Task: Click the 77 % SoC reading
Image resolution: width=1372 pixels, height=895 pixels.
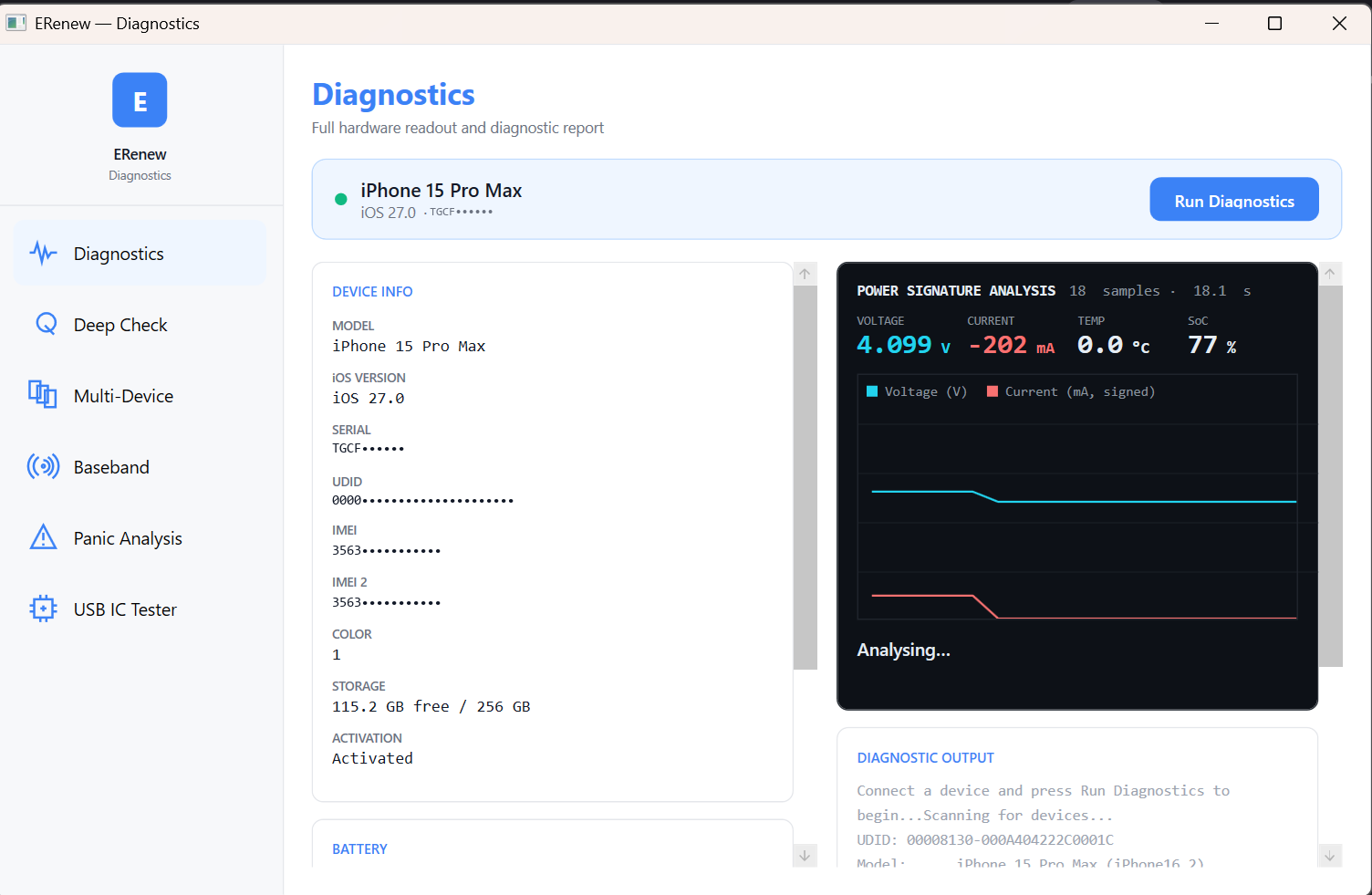Action: [x=1211, y=345]
